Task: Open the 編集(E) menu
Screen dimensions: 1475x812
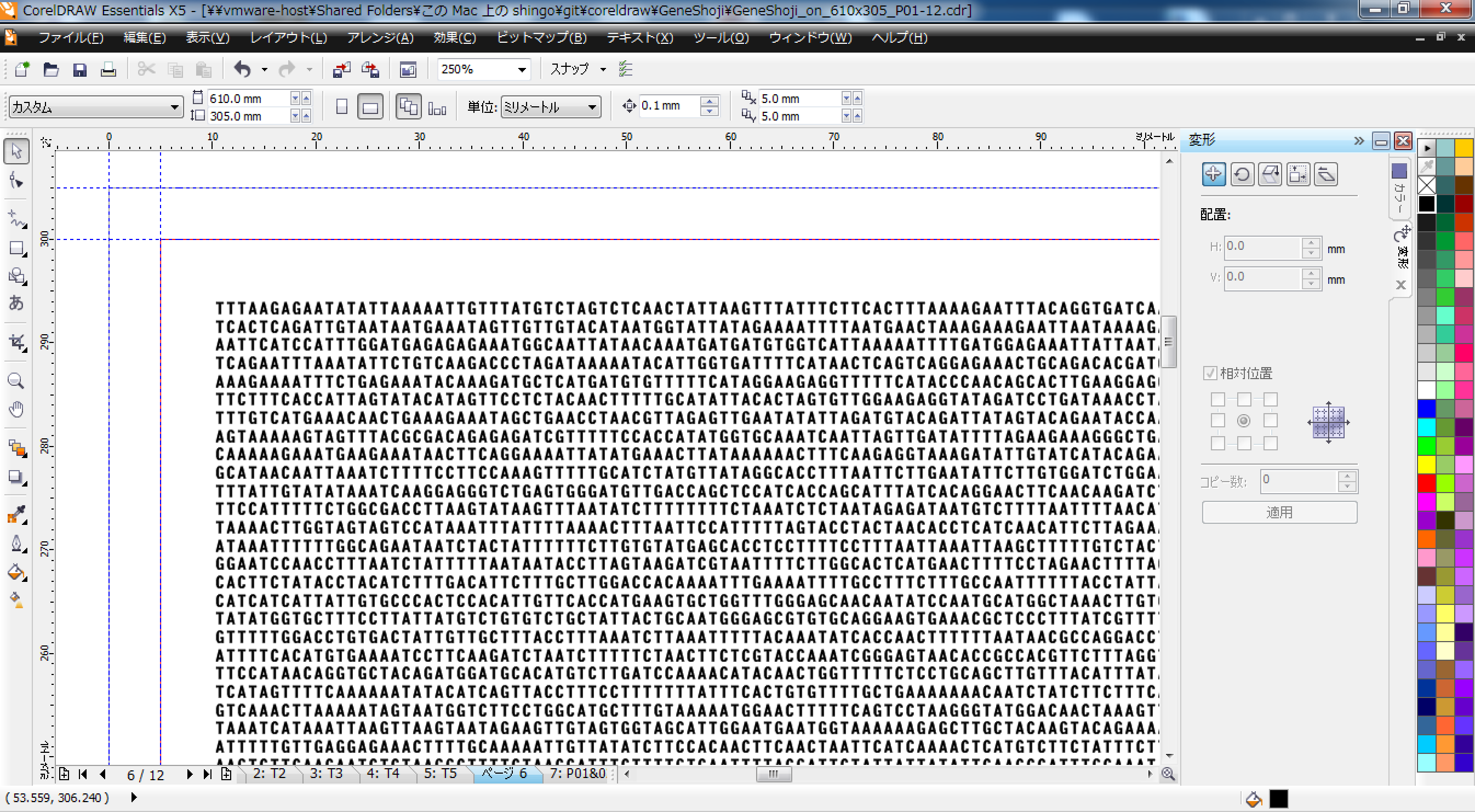Action: 144,38
